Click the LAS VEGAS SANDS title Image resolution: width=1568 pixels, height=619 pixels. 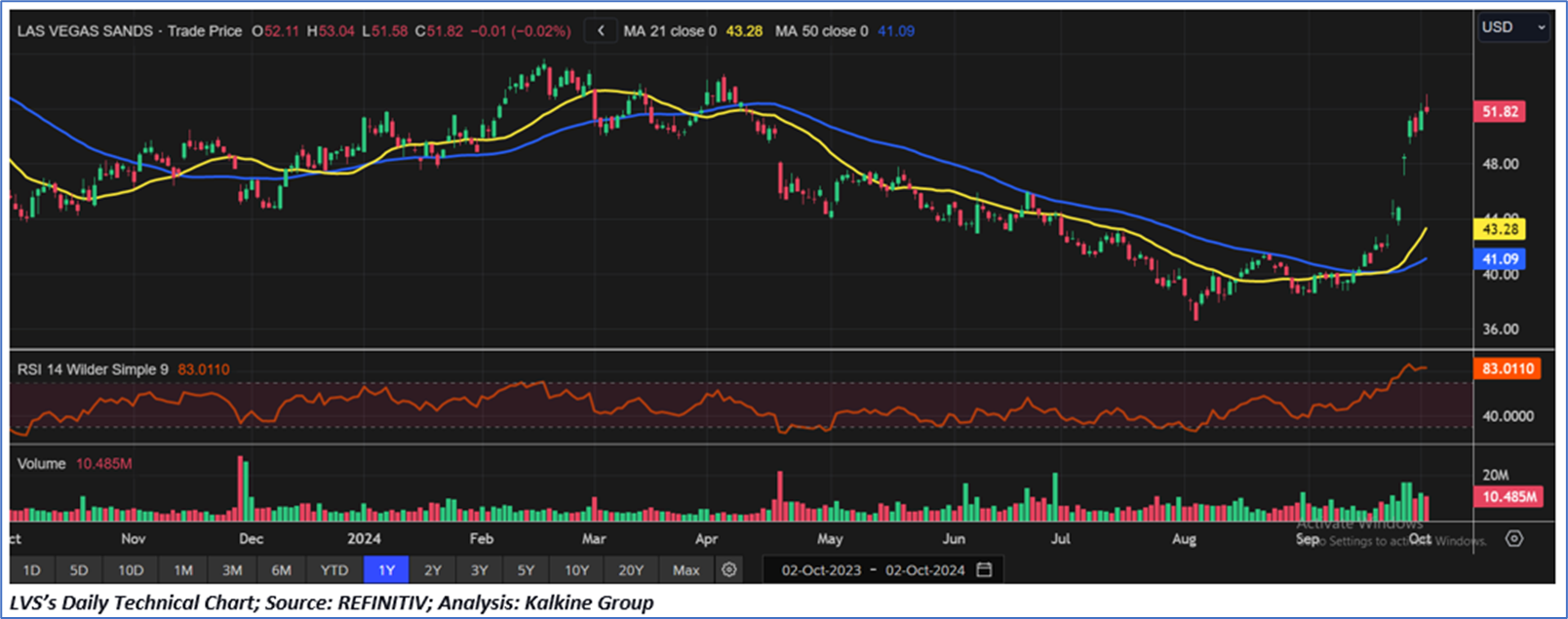[85, 31]
